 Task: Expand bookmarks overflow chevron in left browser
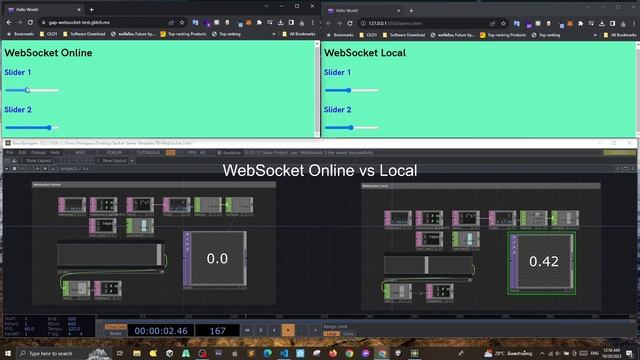(274, 34)
